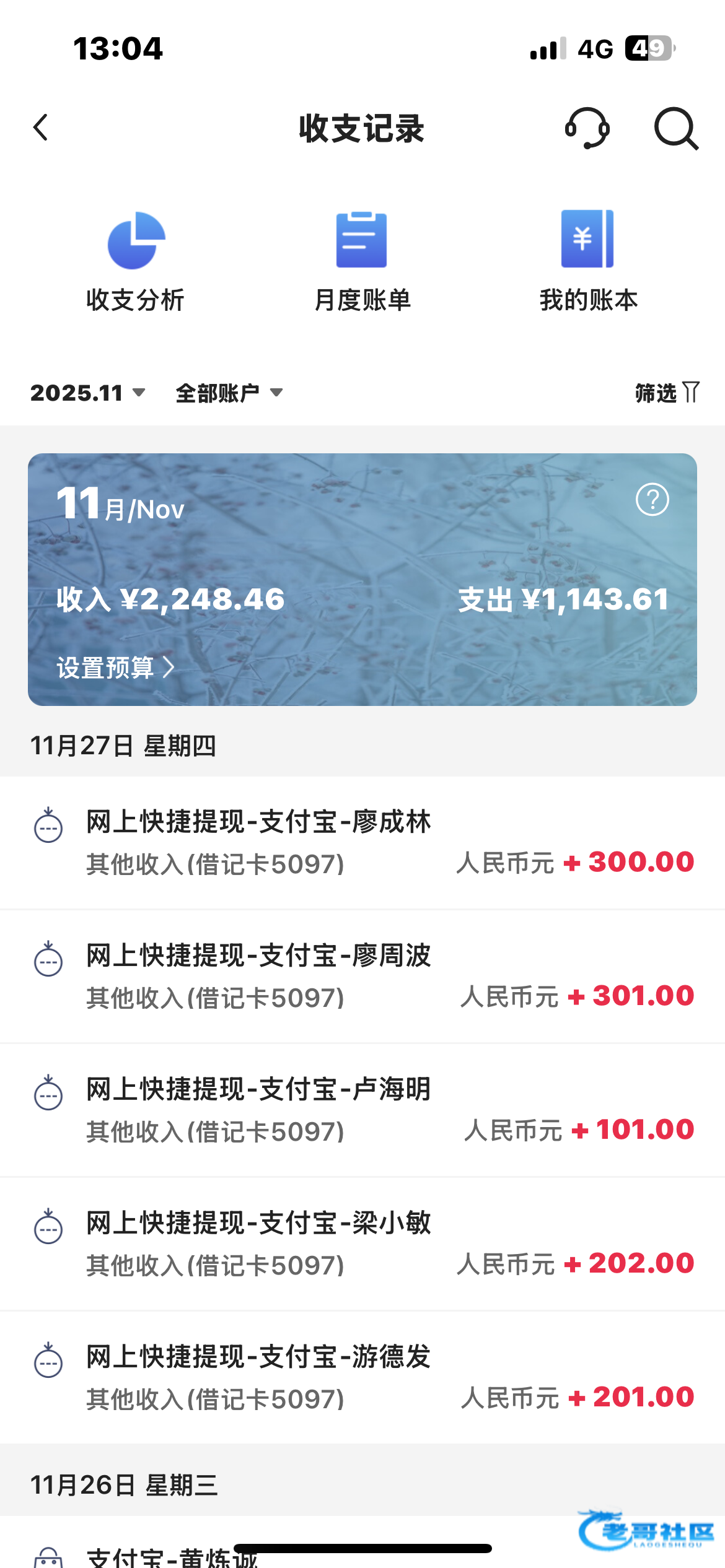Open 设置预算 budget settings link
The width and height of the screenshot is (725, 1568).
(115, 668)
